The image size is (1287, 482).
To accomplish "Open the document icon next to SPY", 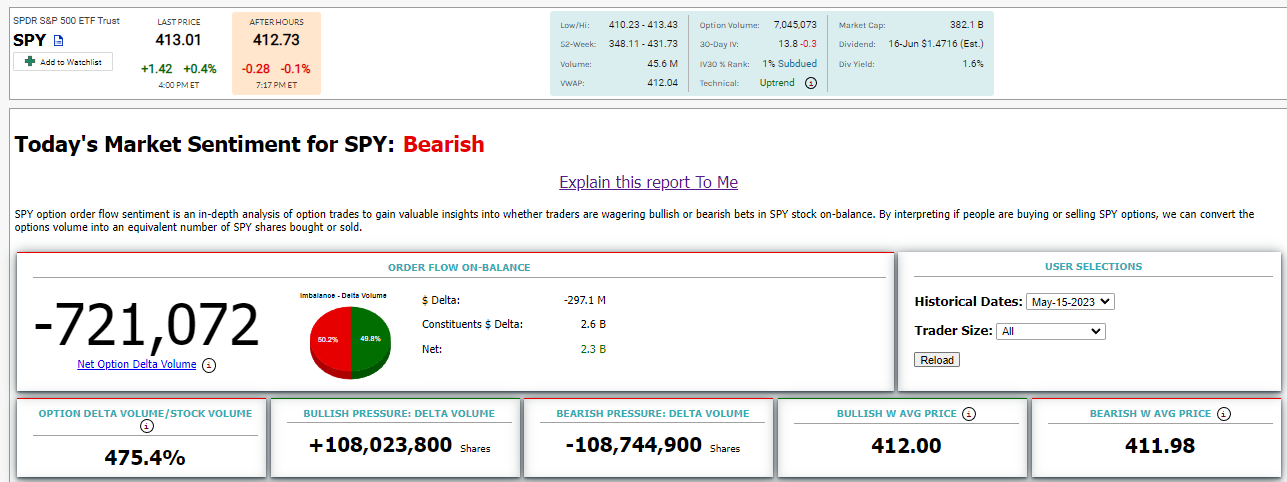I will point(58,41).
